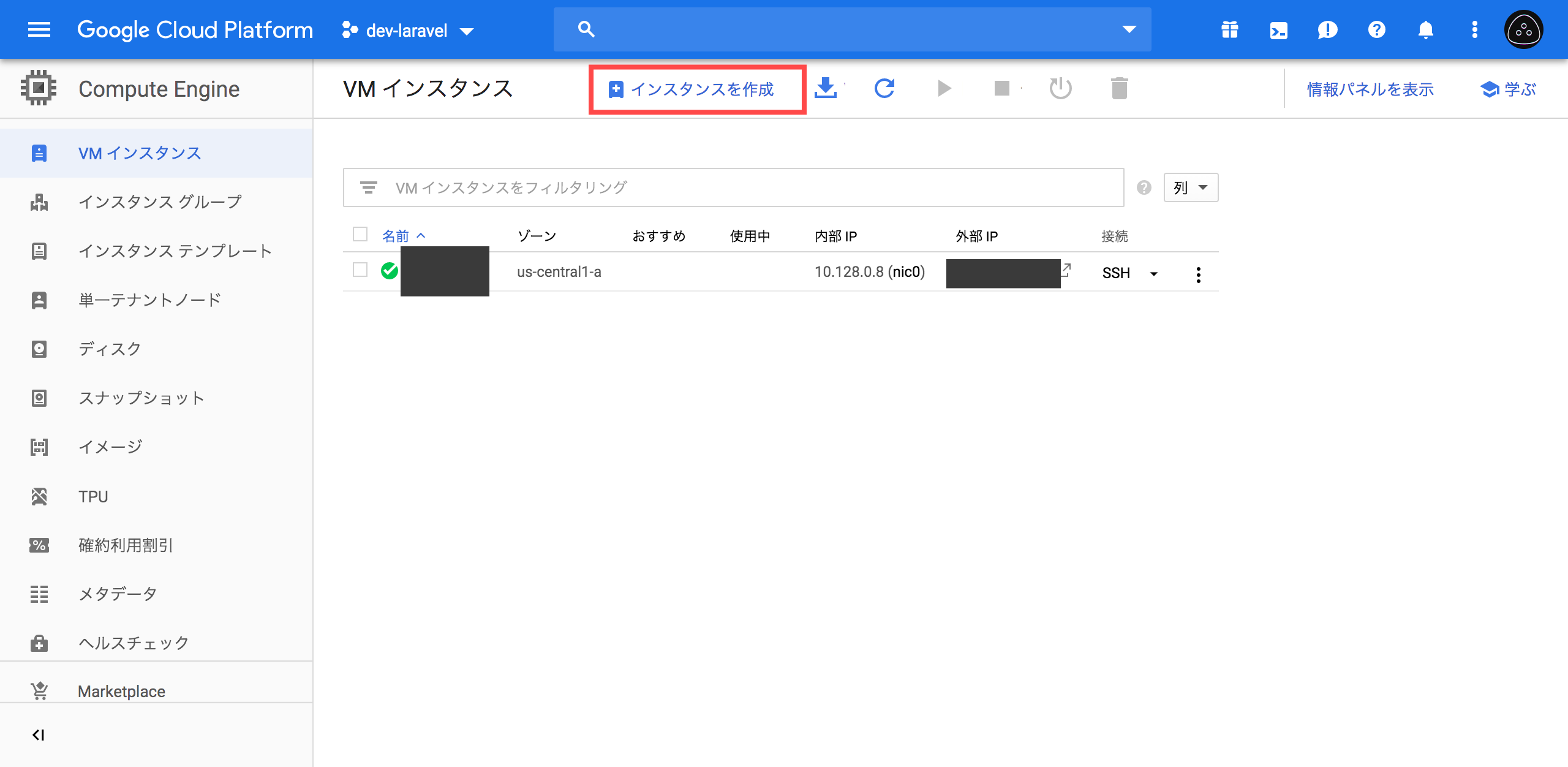Viewport: 1568px width, 767px height.
Task: Expand the 列 columns dropdown
Action: coord(1191,187)
